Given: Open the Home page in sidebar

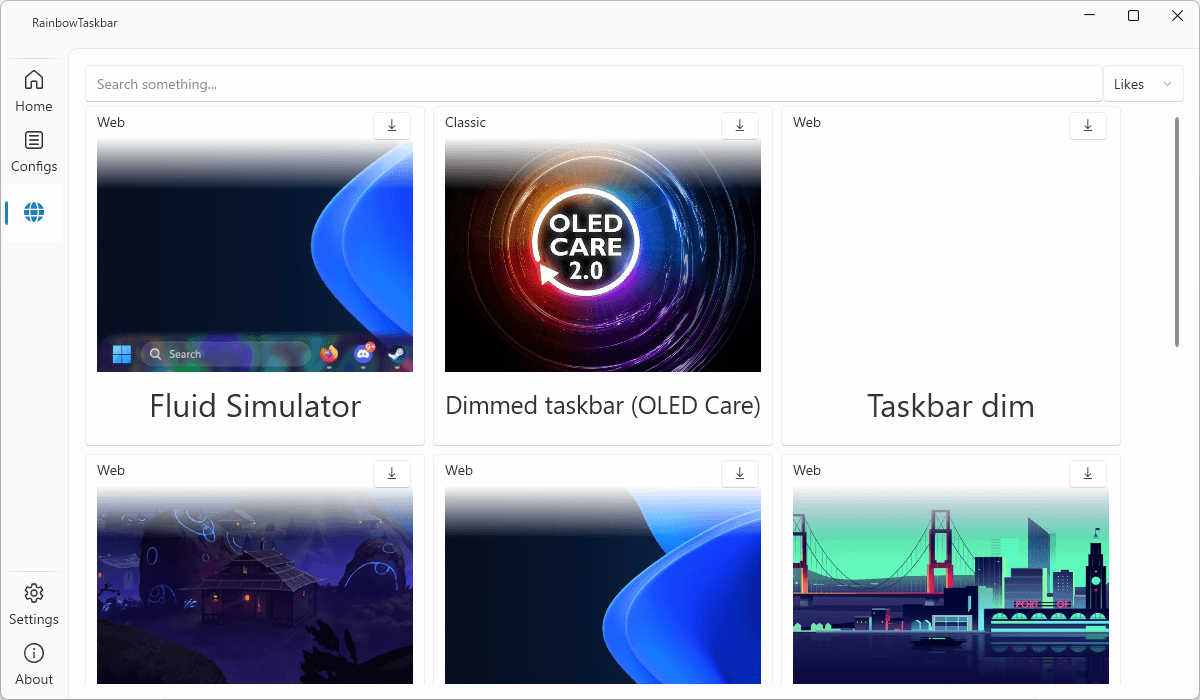Looking at the screenshot, I should coord(34,91).
